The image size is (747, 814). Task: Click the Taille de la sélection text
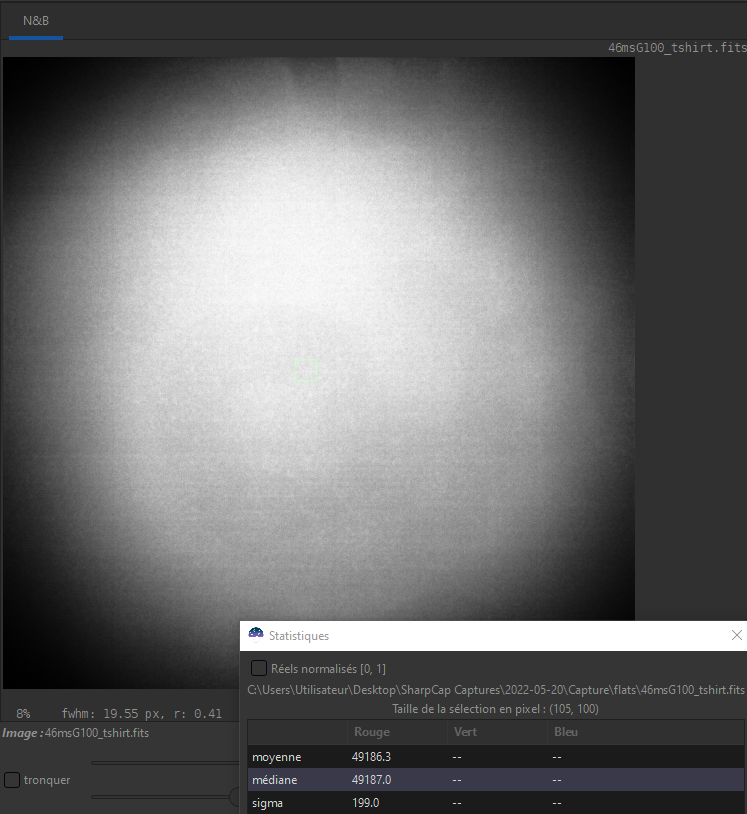(495, 709)
